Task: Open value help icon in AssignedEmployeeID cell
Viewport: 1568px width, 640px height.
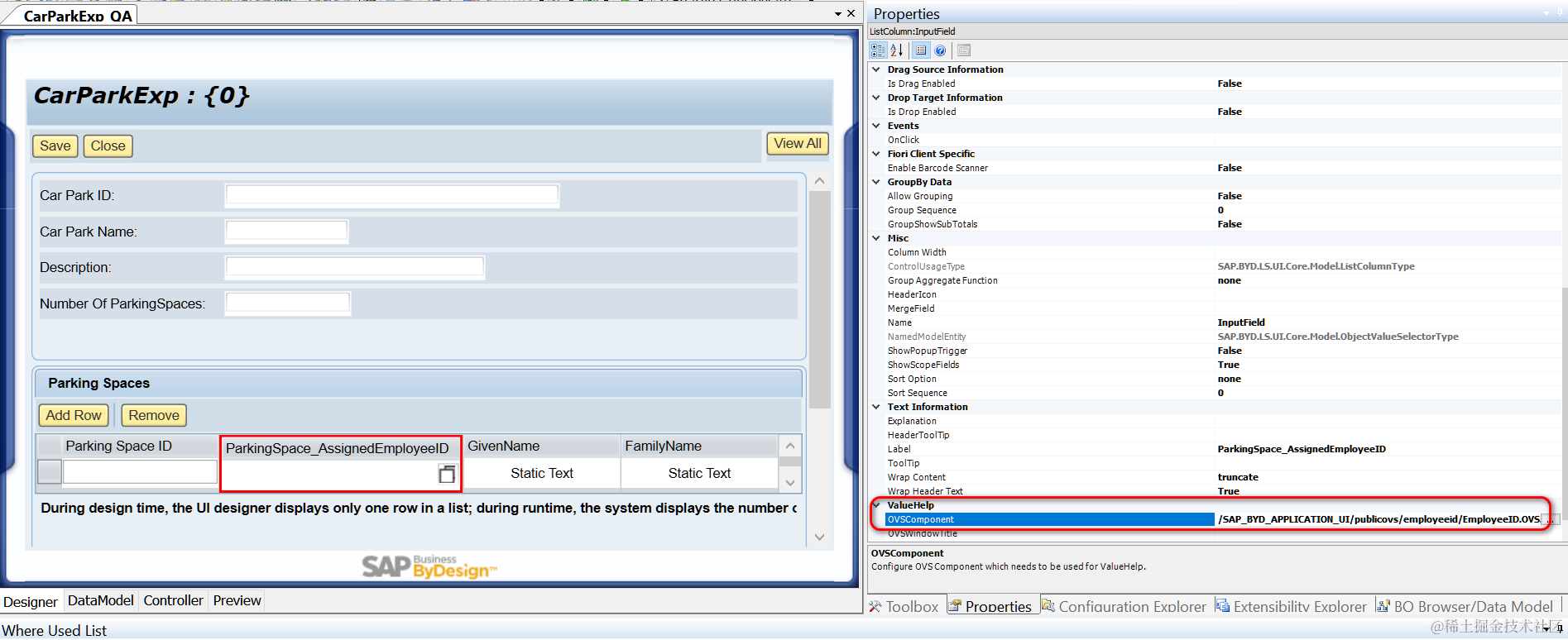Action: 447,474
